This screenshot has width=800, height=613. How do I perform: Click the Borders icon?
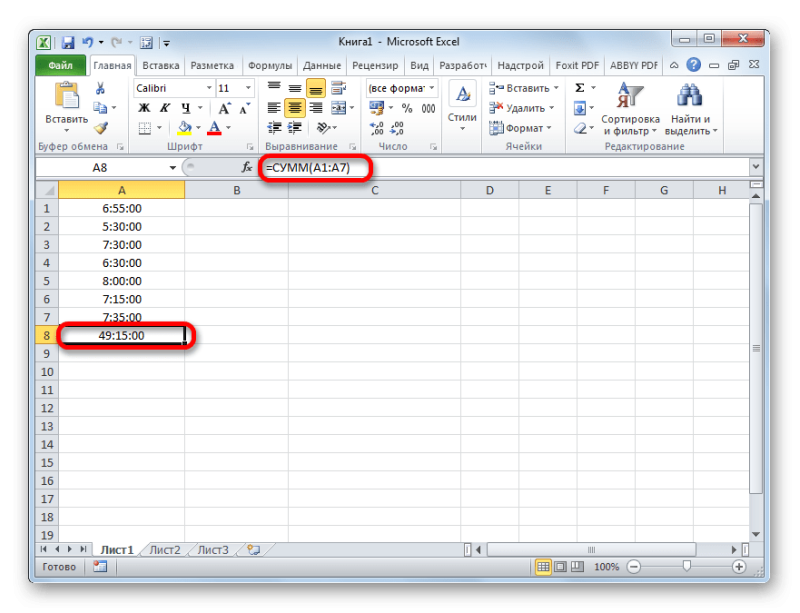pyautogui.click(x=145, y=128)
